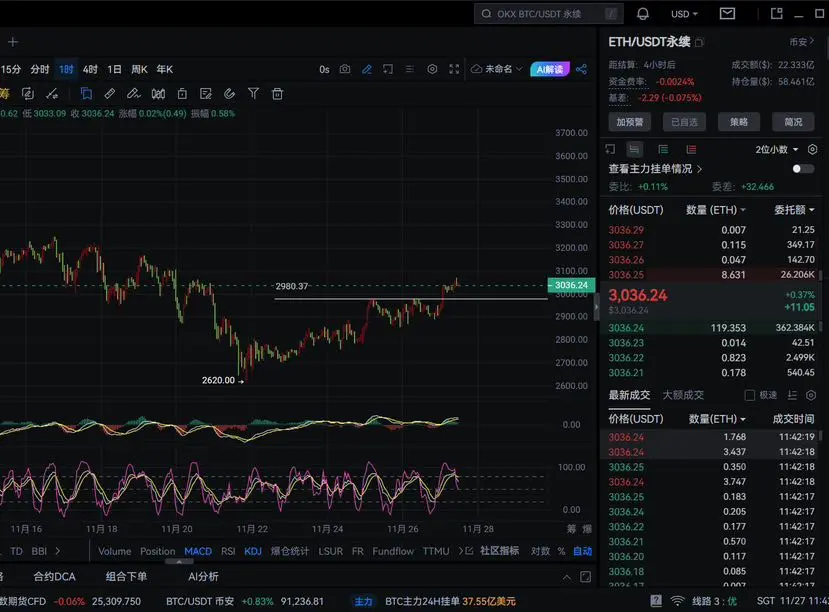Viewport: 829px width, 612px height.
Task: Click the add-window icon in chart toolbar
Action: pos(388,69)
